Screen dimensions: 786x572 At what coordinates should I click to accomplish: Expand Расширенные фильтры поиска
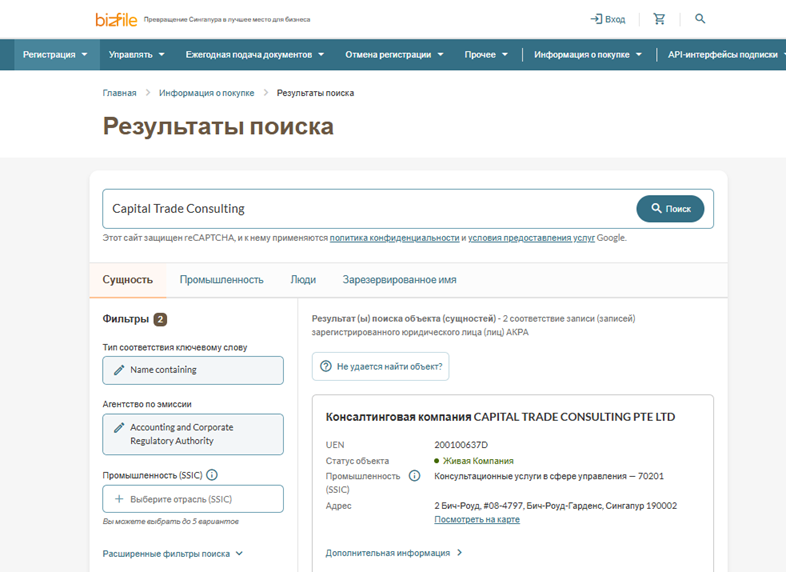(x=173, y=553)
